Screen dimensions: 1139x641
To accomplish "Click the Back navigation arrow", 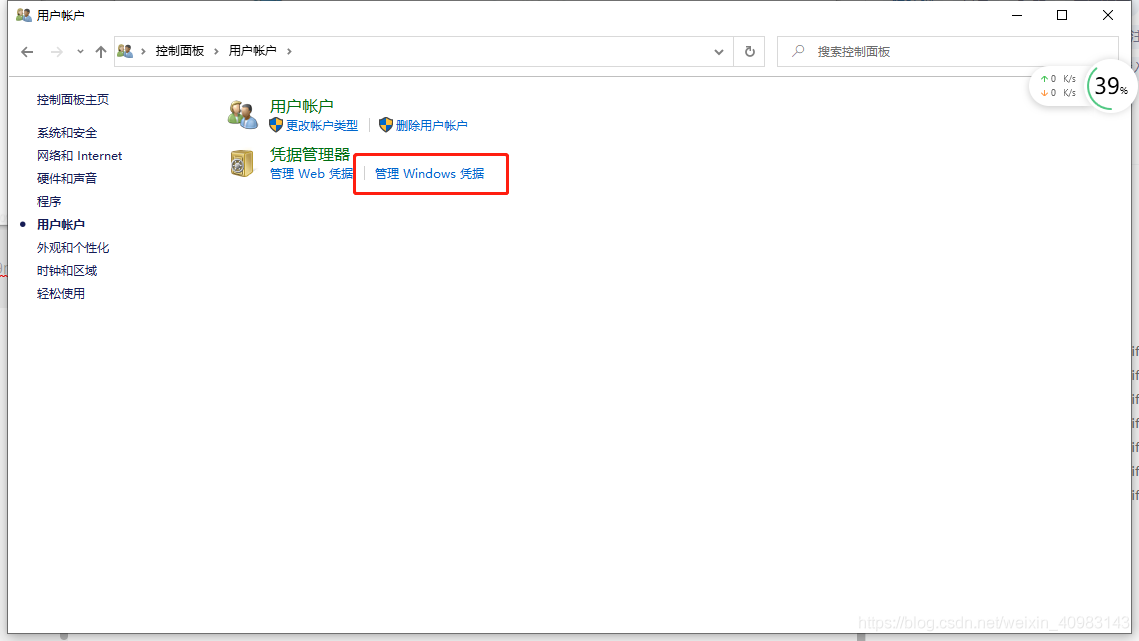I will click(27, 52).
